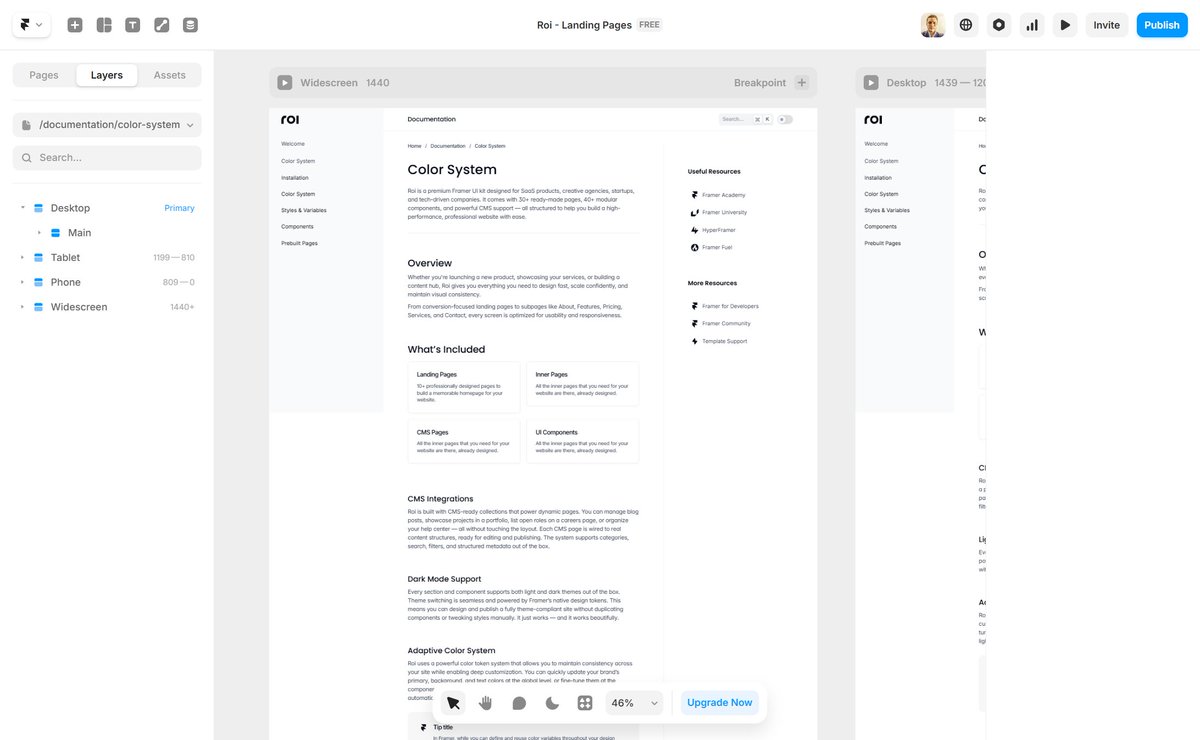This screenshot has height=740, width=1200.
Task: Select the Desktop layer row
Action: point(107,208)
